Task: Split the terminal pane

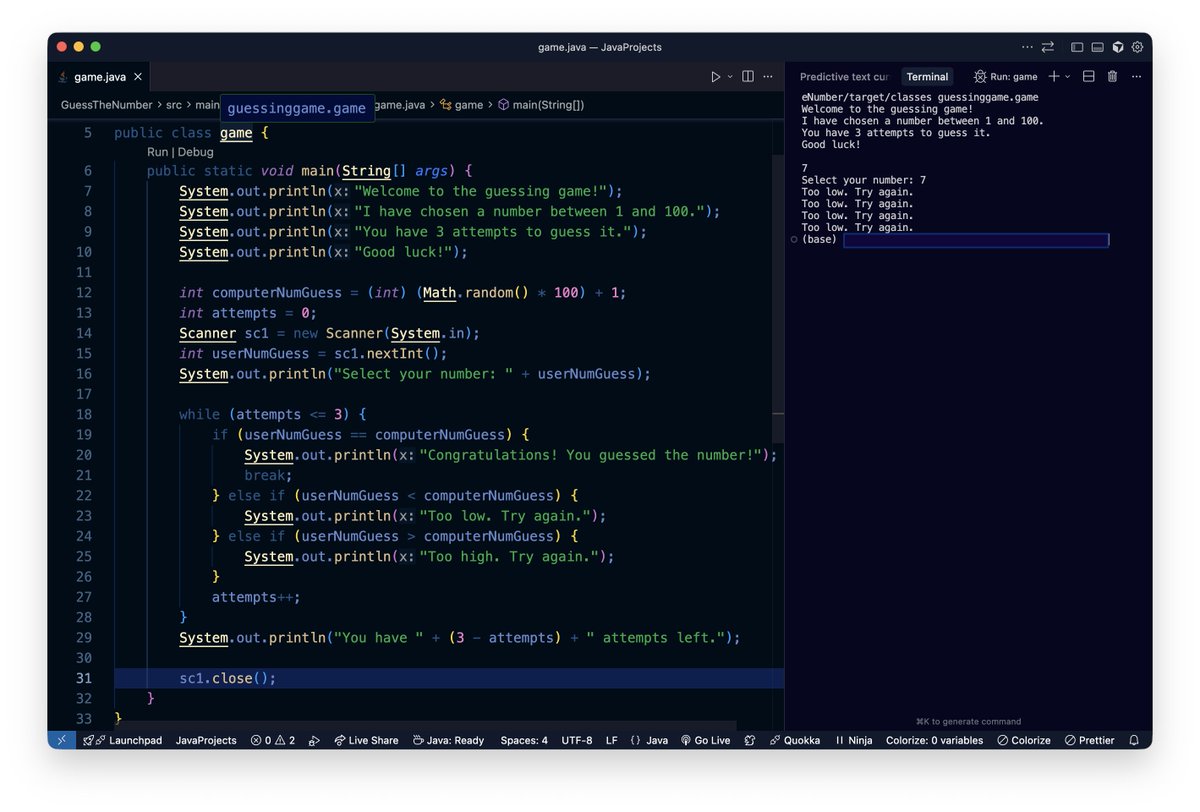Action: [1089, 76]
